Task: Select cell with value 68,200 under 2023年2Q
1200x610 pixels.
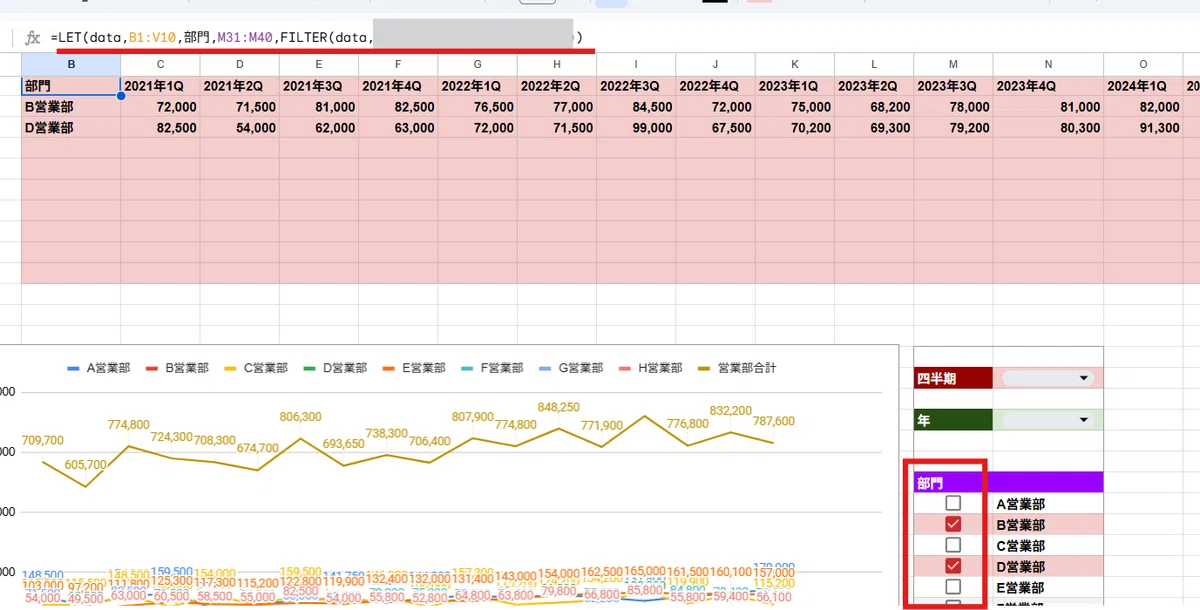Action: [x=873, y=107]
